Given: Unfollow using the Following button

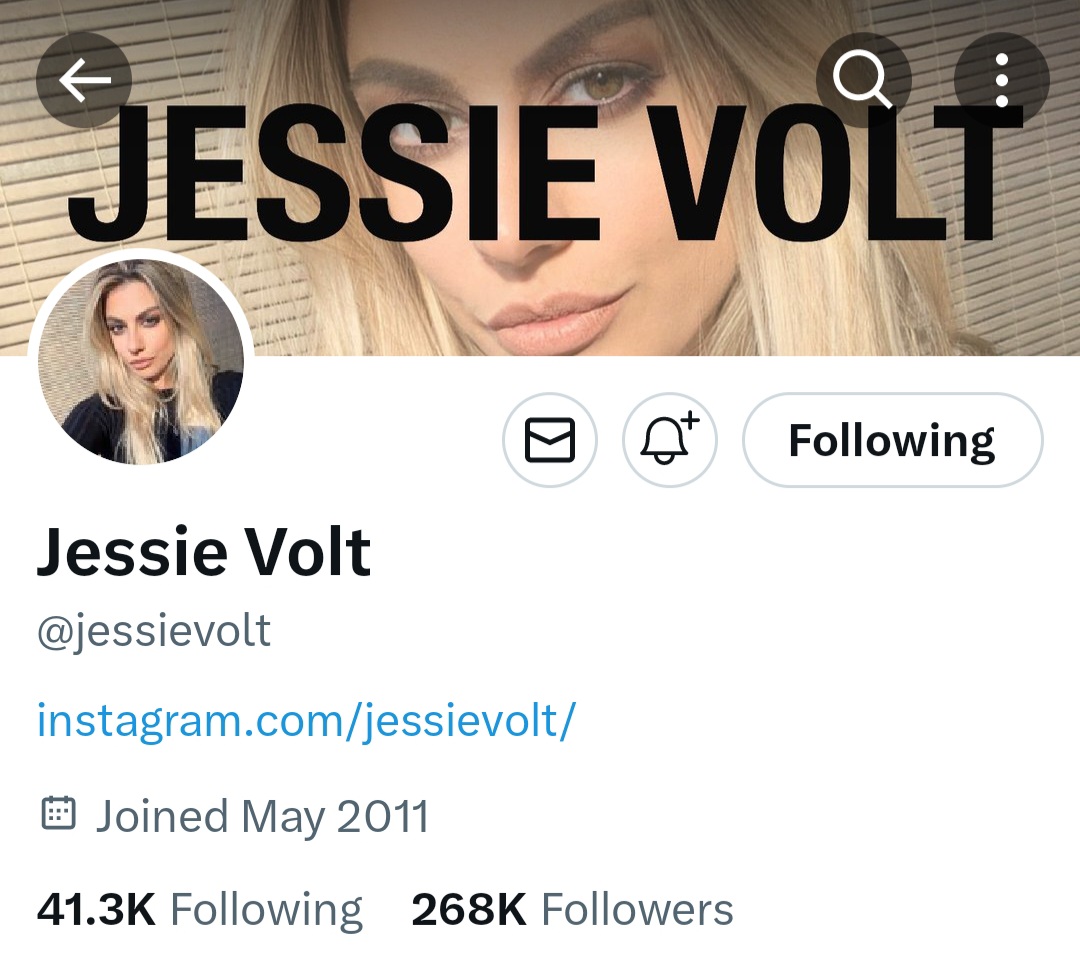Looking at the screenshot, I should 893,440.
